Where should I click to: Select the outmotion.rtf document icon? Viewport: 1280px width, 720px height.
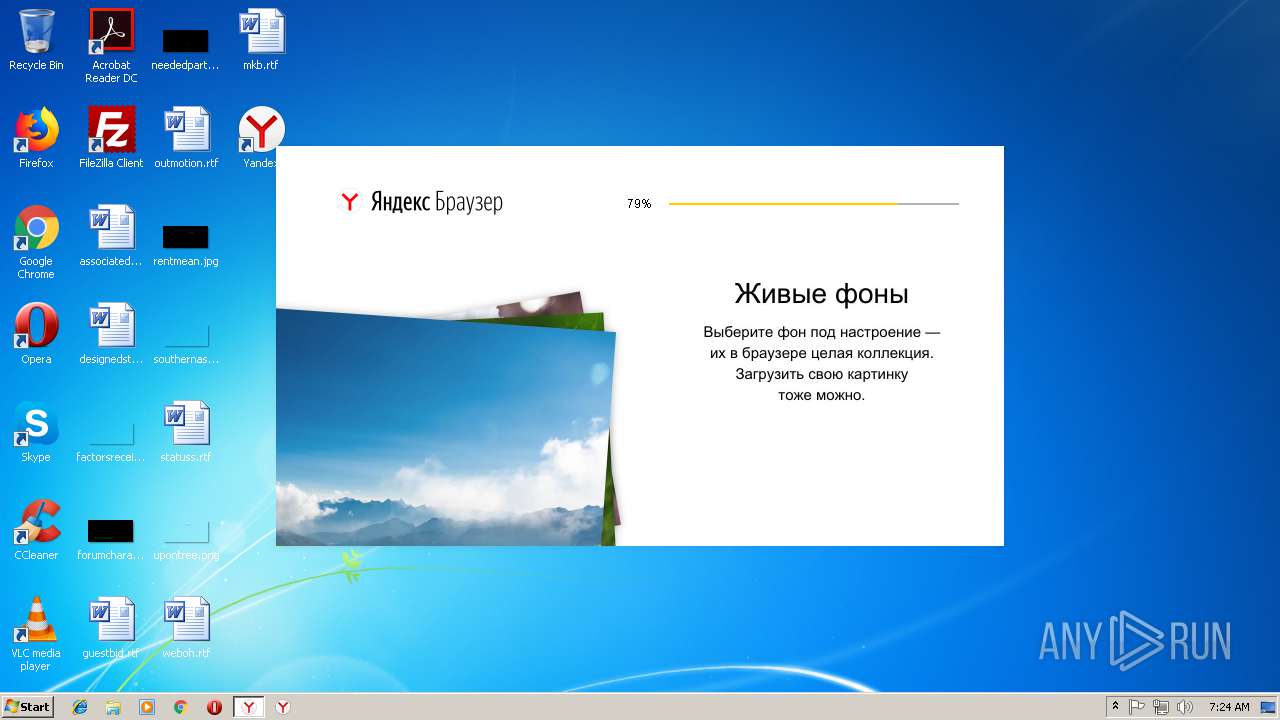click(x=186, y=138)
